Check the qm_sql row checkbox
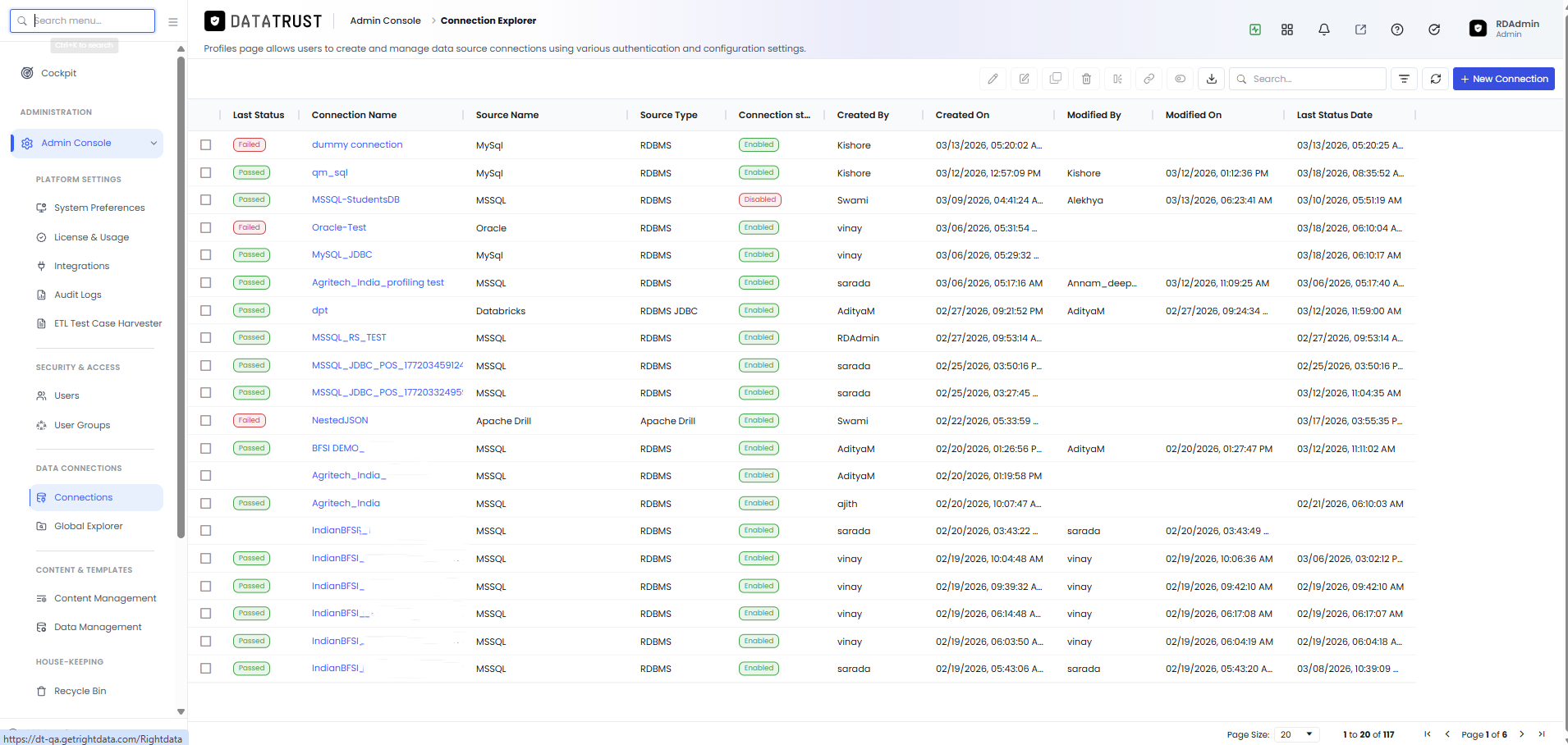This screenshot has width=1568, height=745. click(x=206, y=173)
